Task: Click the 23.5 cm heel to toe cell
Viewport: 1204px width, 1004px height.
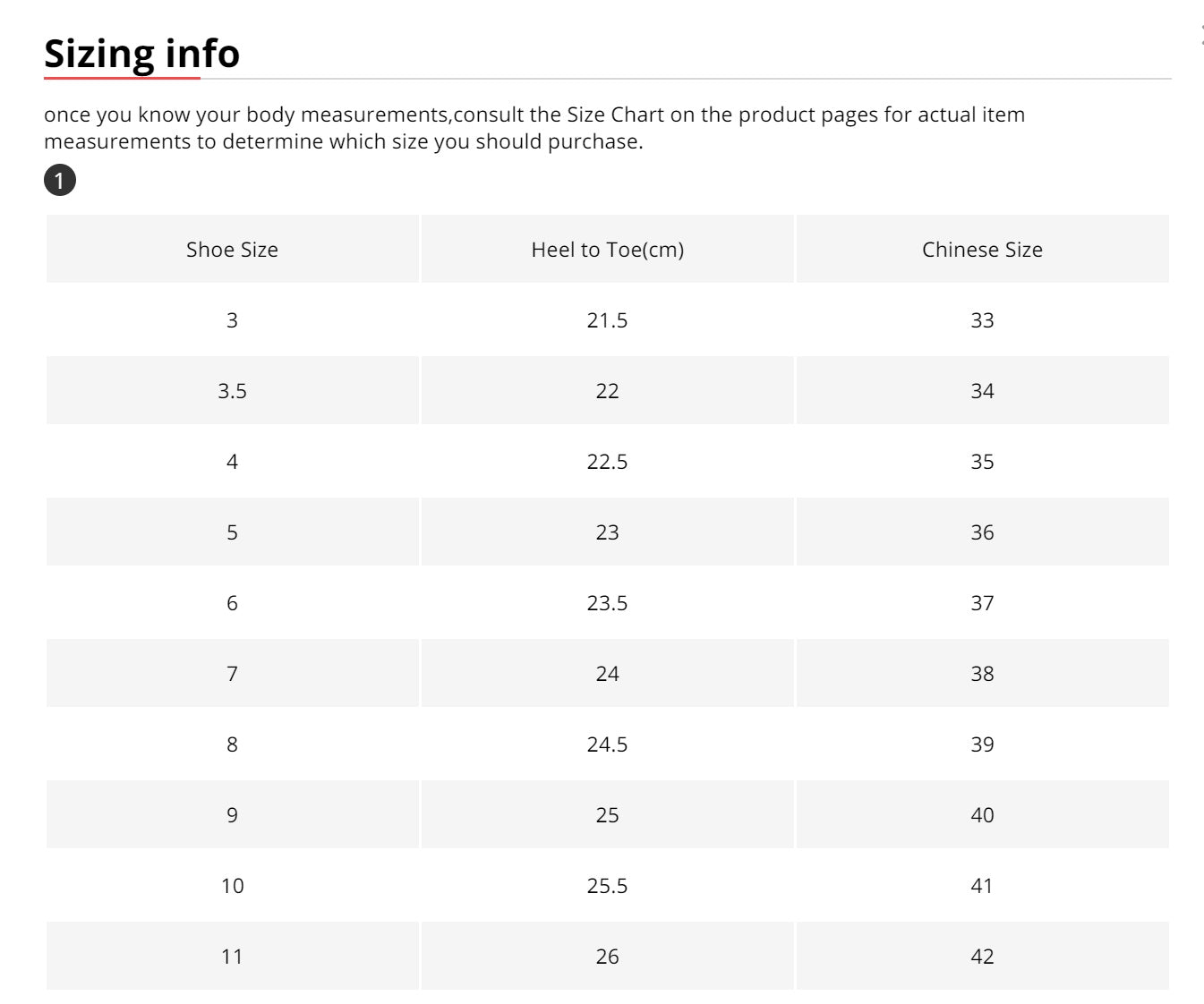Action: 607,603
